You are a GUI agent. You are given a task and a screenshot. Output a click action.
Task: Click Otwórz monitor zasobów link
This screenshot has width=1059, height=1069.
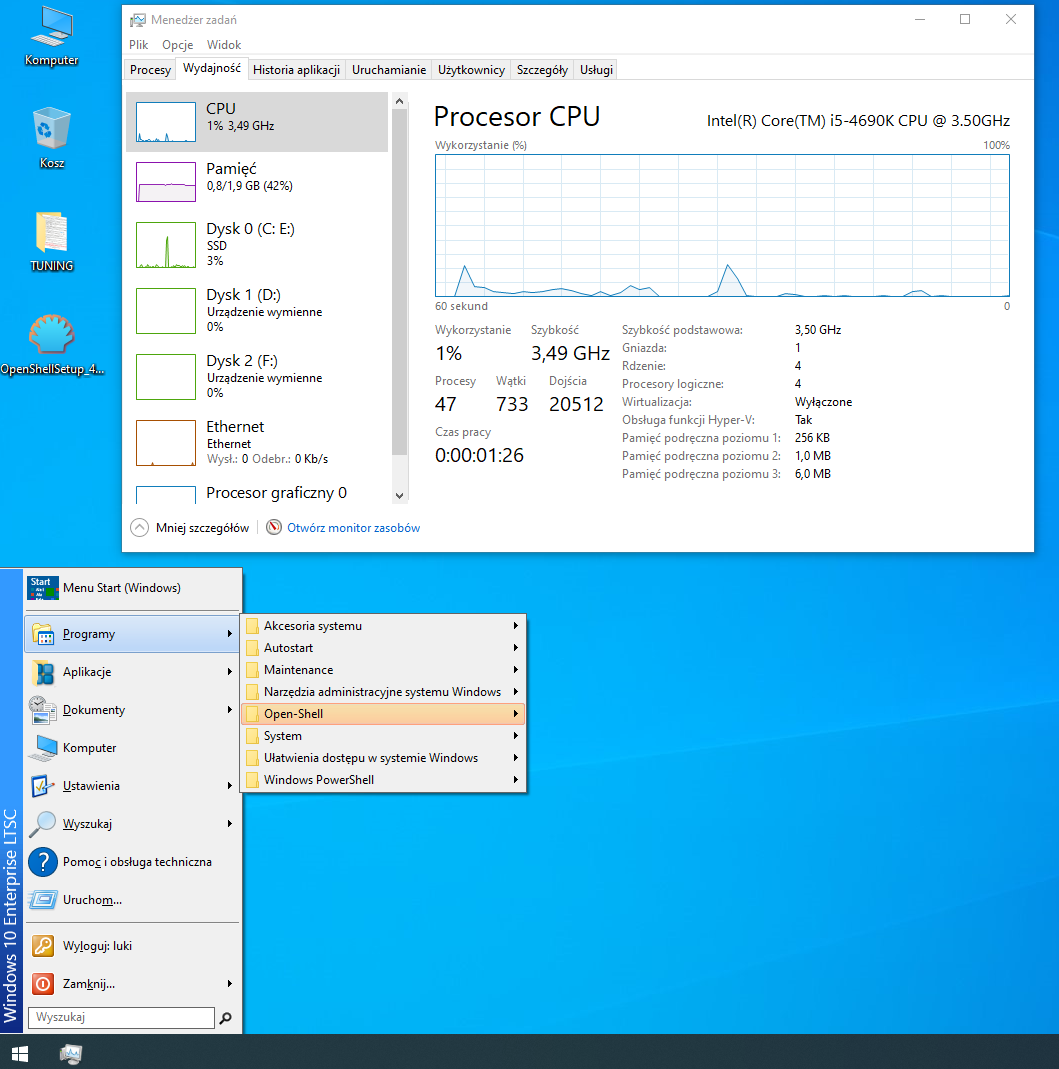[x=353, y=528]
